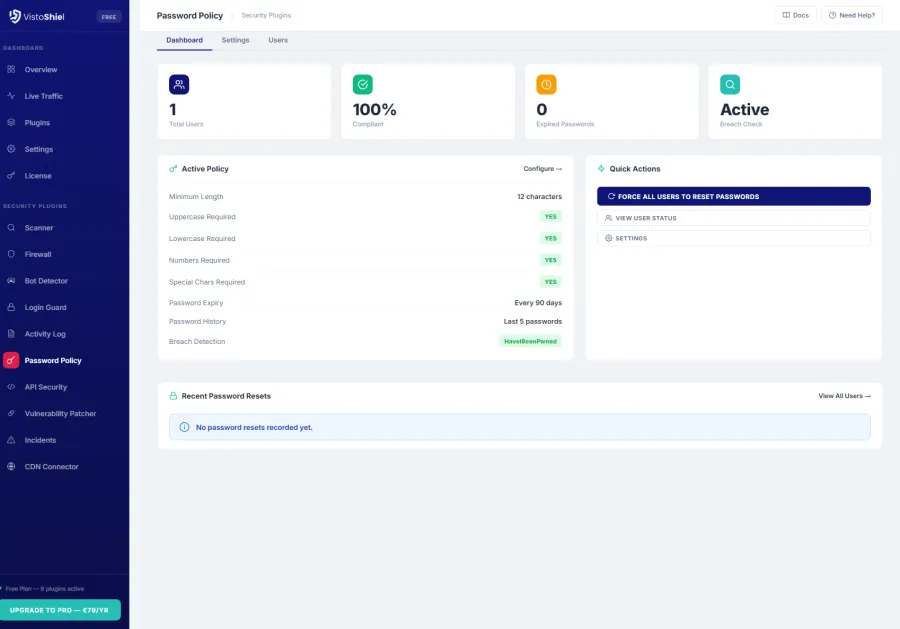Upgrade to Pro plan
Image resolution: width=900 pixels, height=629 pixels.
[x=61, y=609]
